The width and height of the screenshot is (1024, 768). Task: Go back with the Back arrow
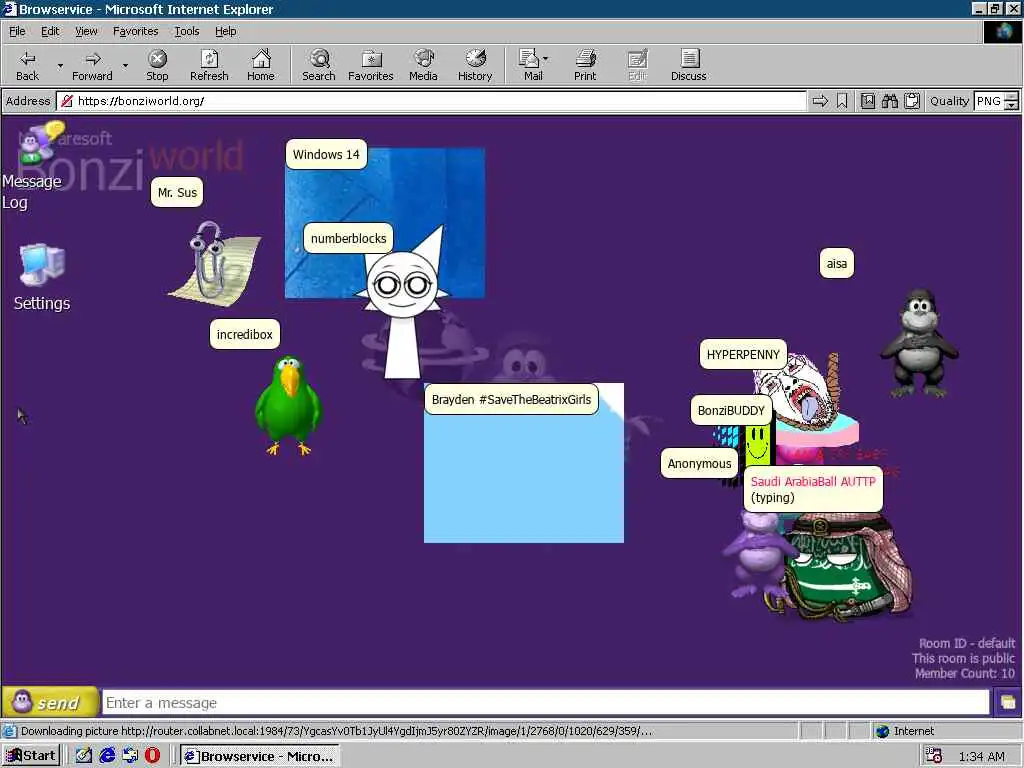[x=27, y=65]
